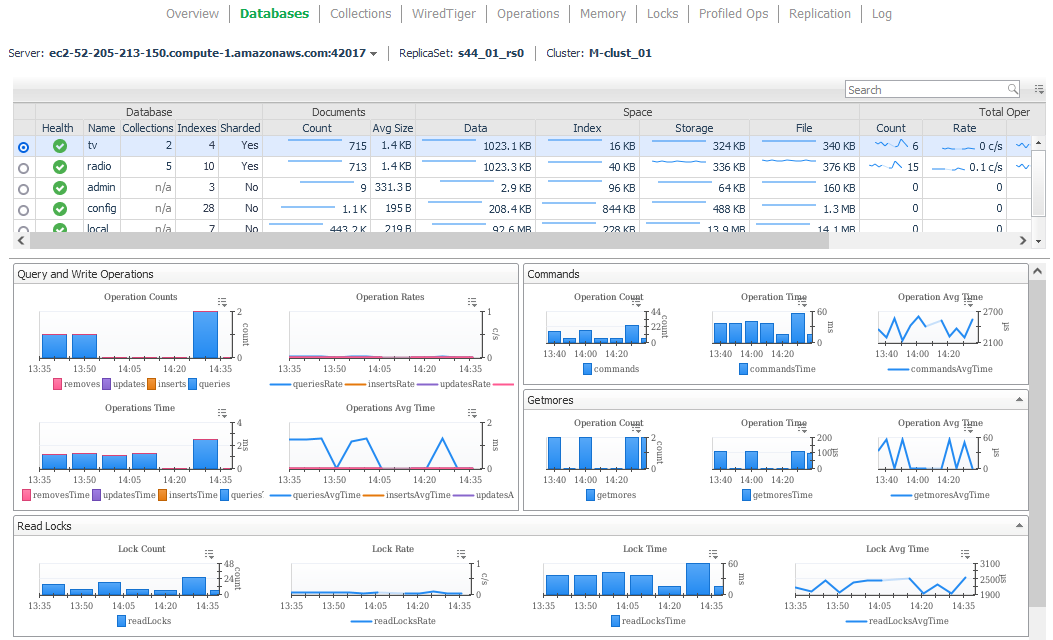Click the search magnifier icon
1053x640 pixels.
point(1013,90)
